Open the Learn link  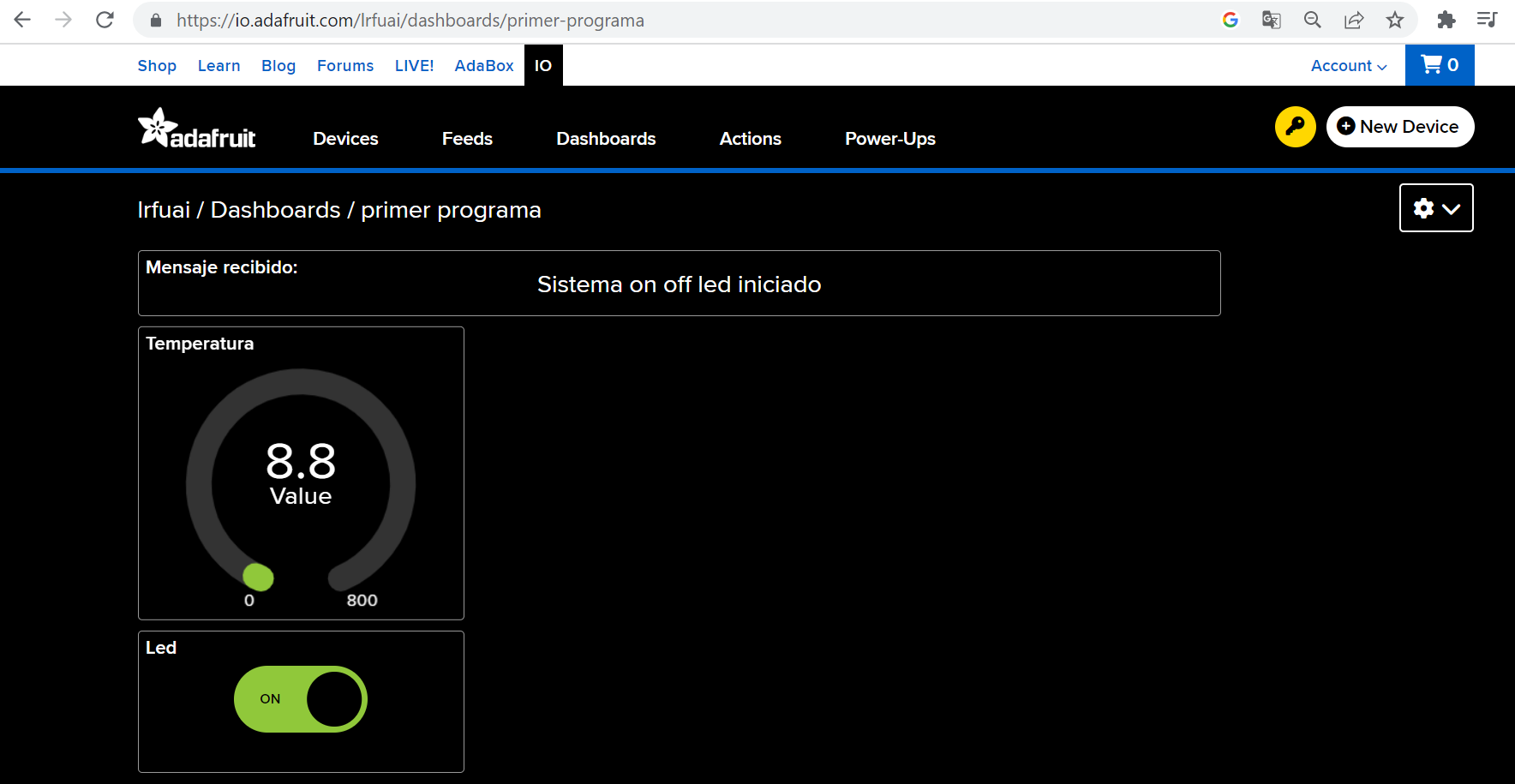pyautogui.click(x=219, y=66)
